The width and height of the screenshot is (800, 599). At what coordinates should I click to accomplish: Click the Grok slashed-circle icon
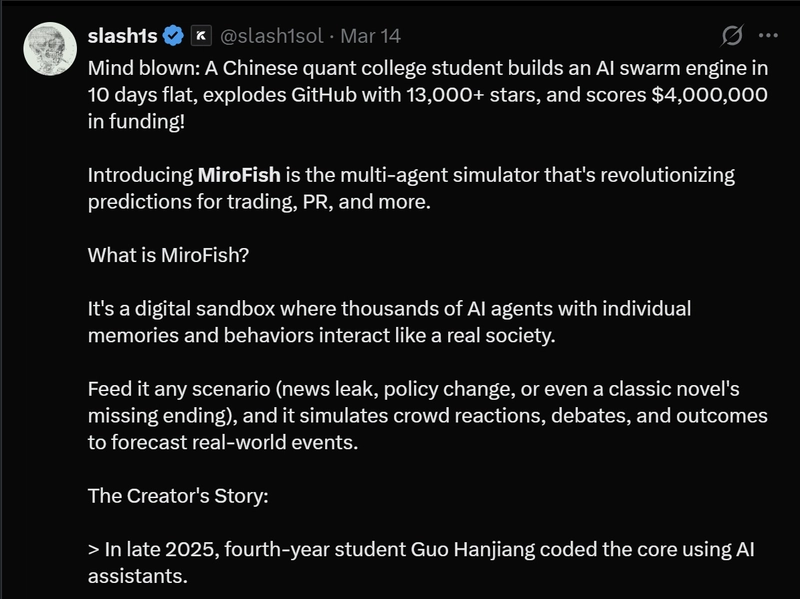[x=732, y=36]
